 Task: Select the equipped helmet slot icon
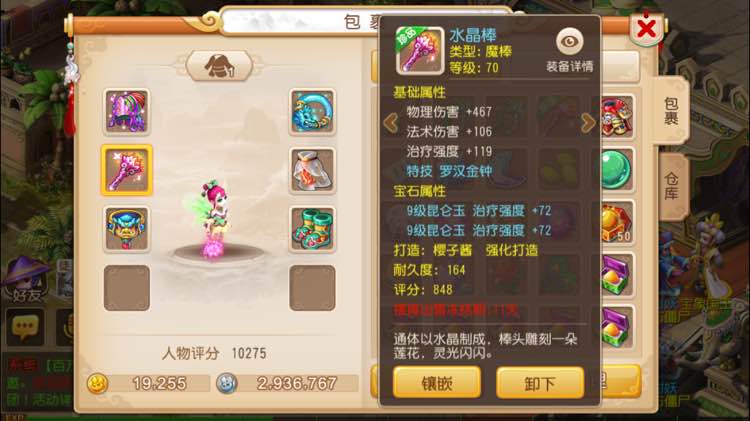(126, 112)
